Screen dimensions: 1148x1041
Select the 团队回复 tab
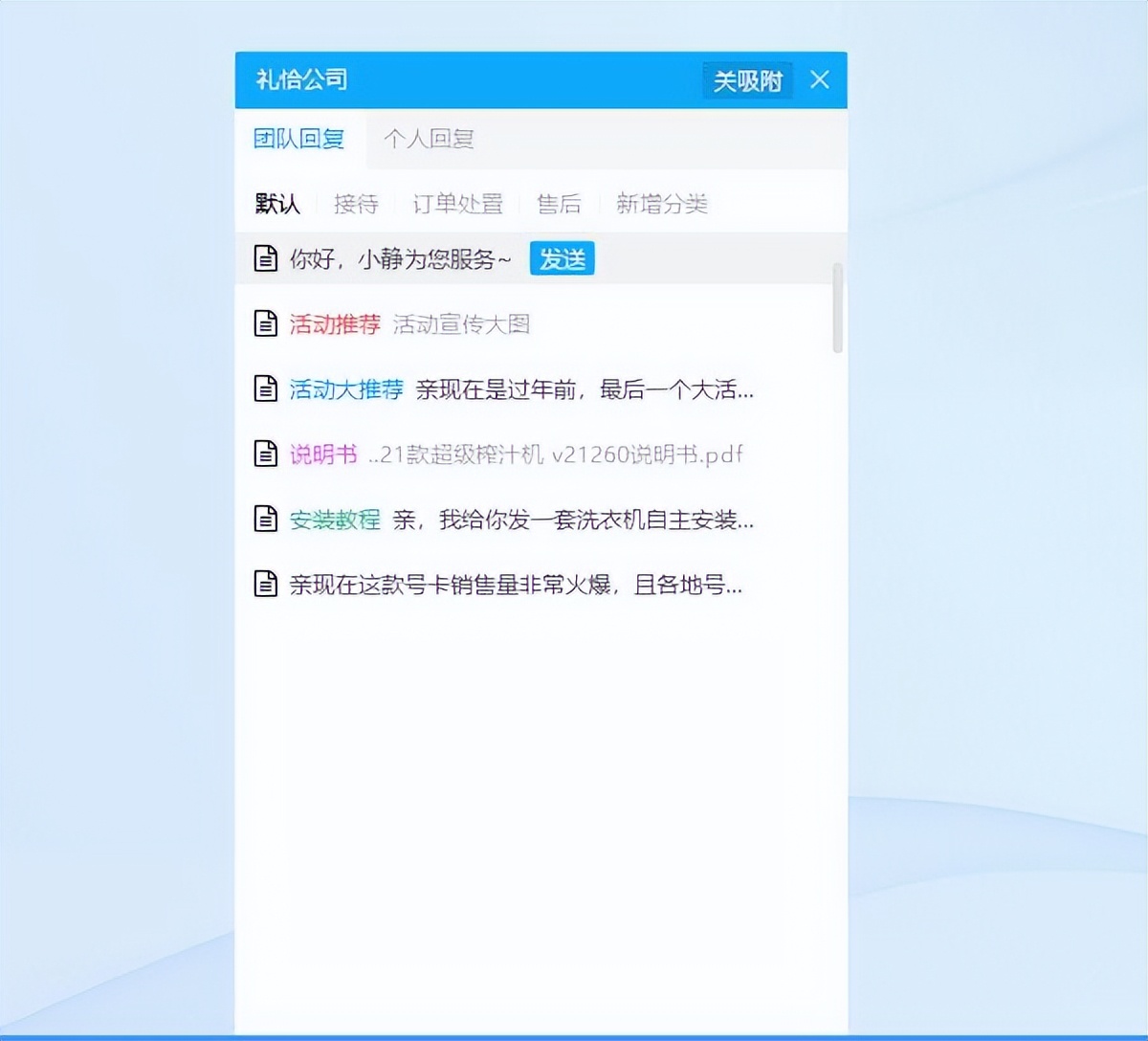300,139
